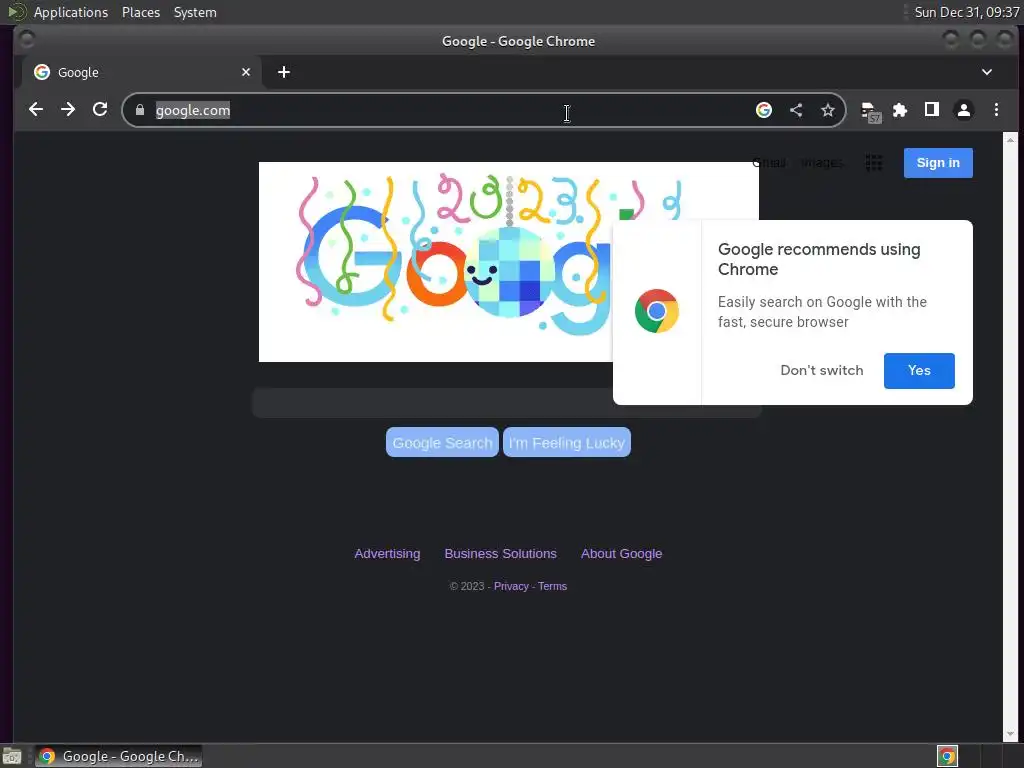Click I'm Feeling Lucky button
Viewport: 1024px width, 768px height.
[x=567, y=443]
